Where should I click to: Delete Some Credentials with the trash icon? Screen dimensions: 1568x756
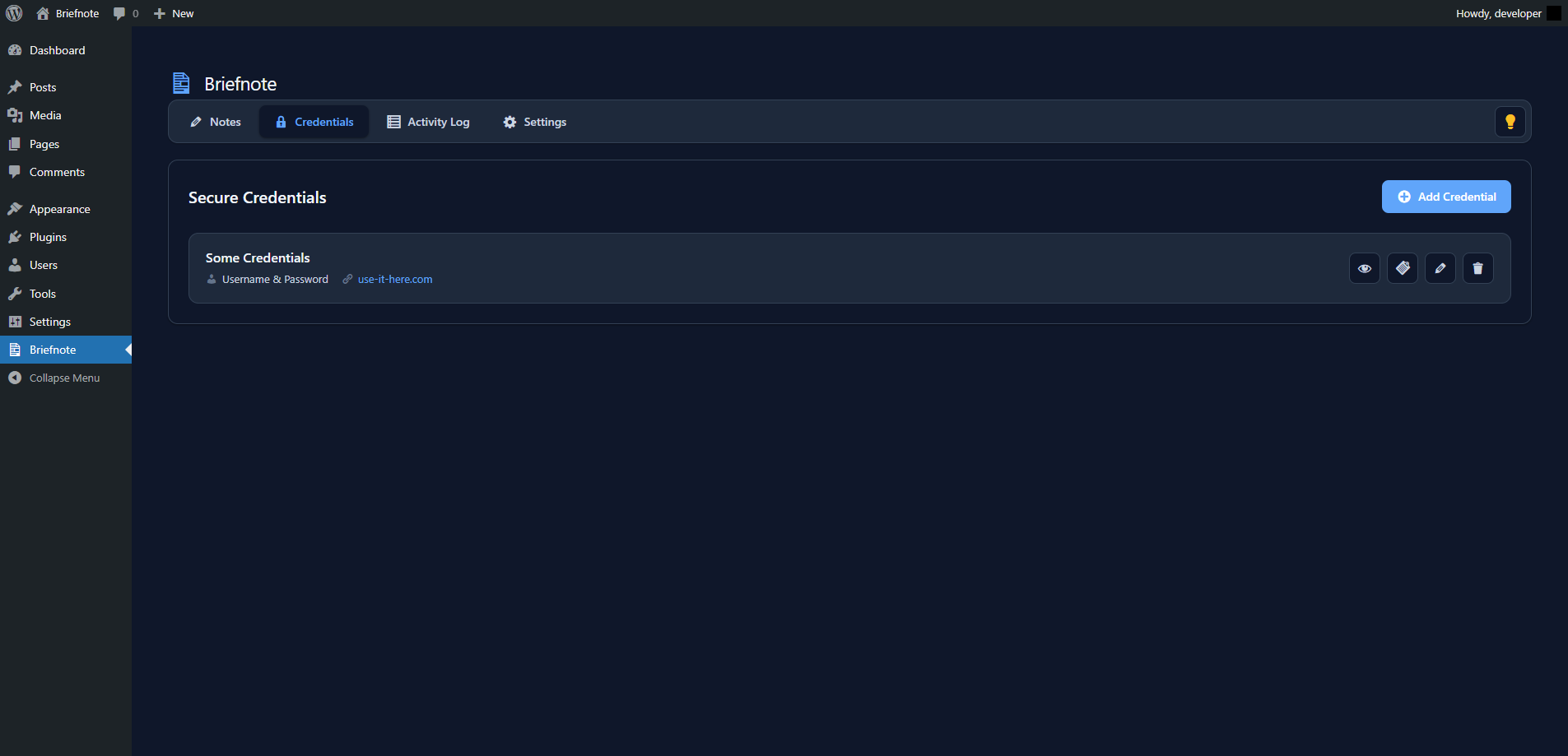1478,268
